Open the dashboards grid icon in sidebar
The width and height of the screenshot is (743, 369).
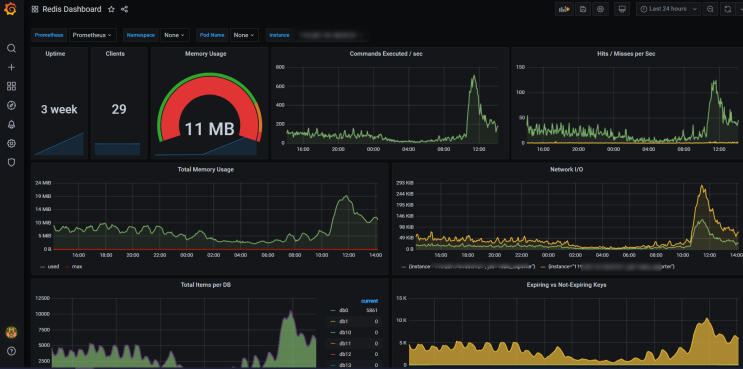11,86
